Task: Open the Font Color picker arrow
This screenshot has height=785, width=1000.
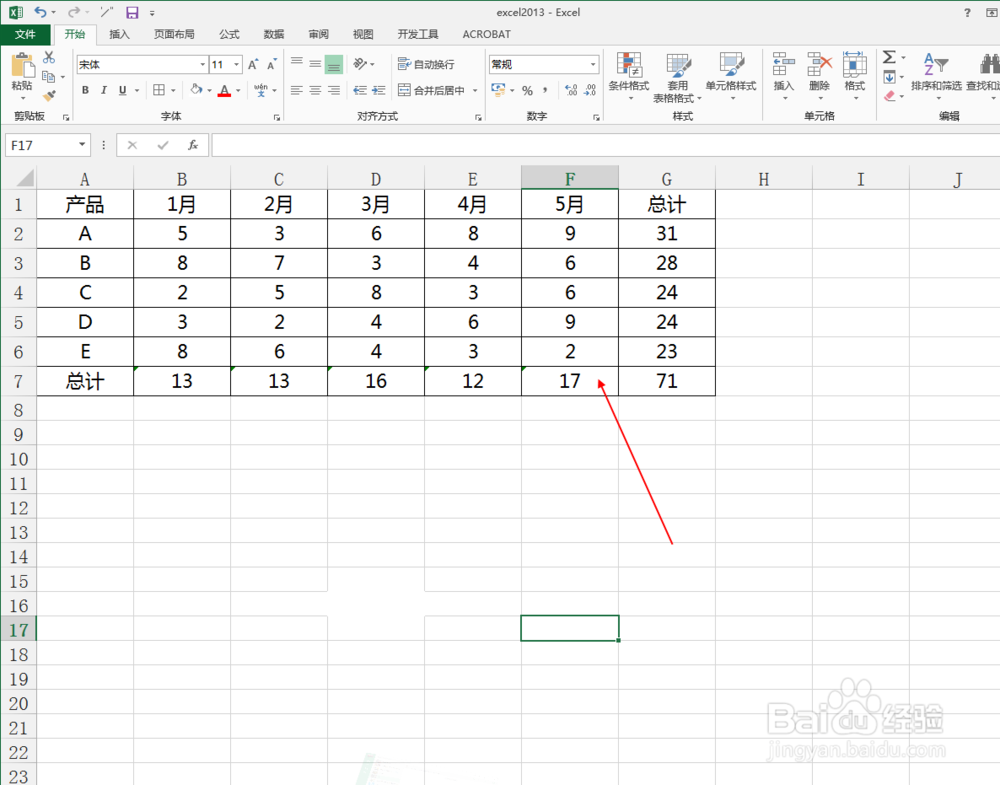Action: [x=237, y=90]
